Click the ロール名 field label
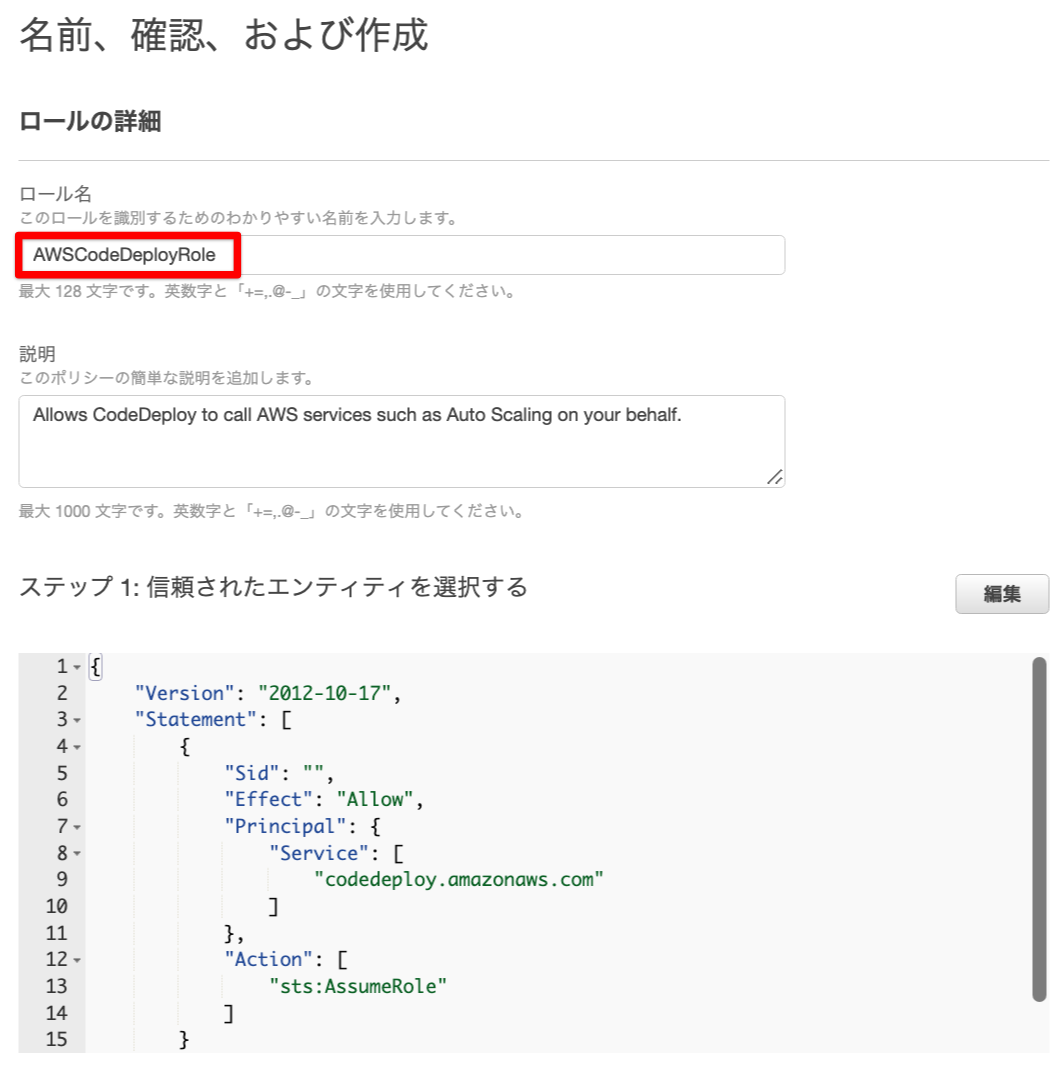 [x=55, y=194]
